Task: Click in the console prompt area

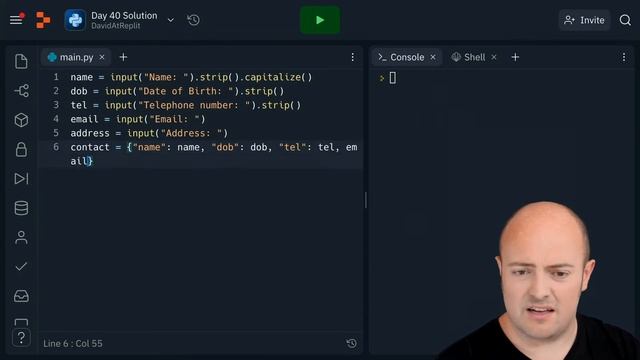Action: tap(392, 78)
